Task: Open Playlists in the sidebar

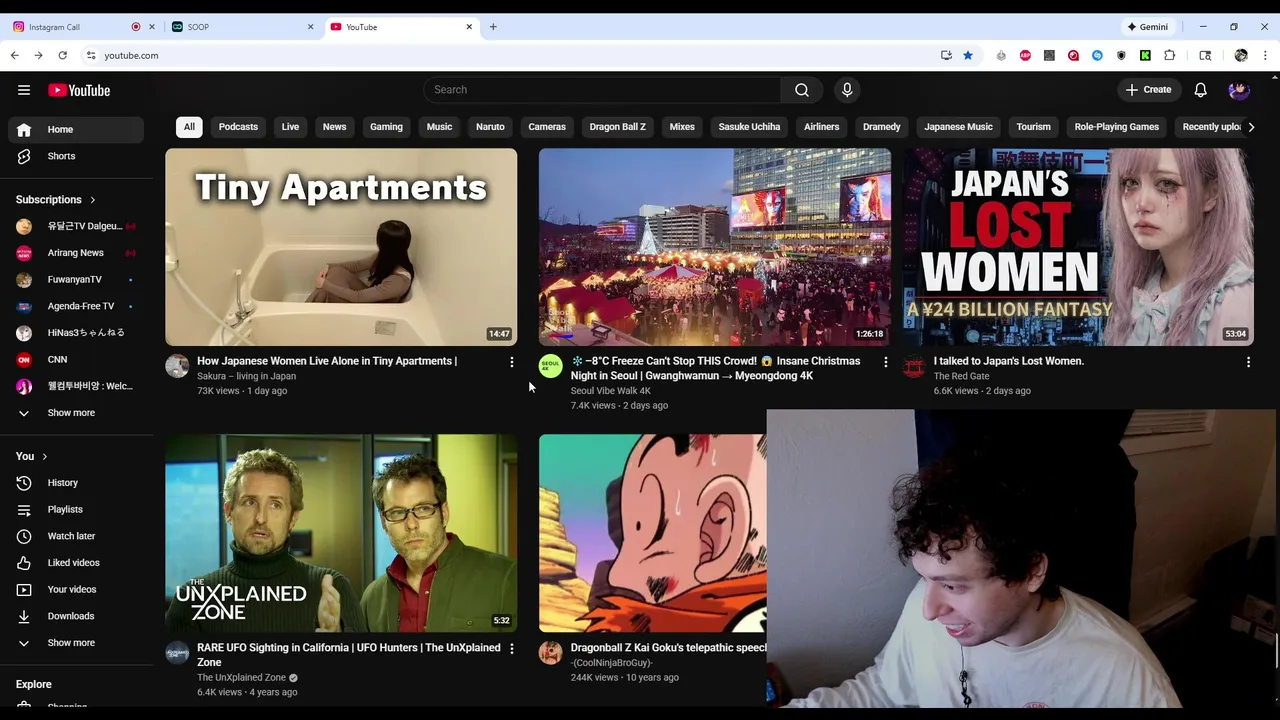Action: point(76,509)
